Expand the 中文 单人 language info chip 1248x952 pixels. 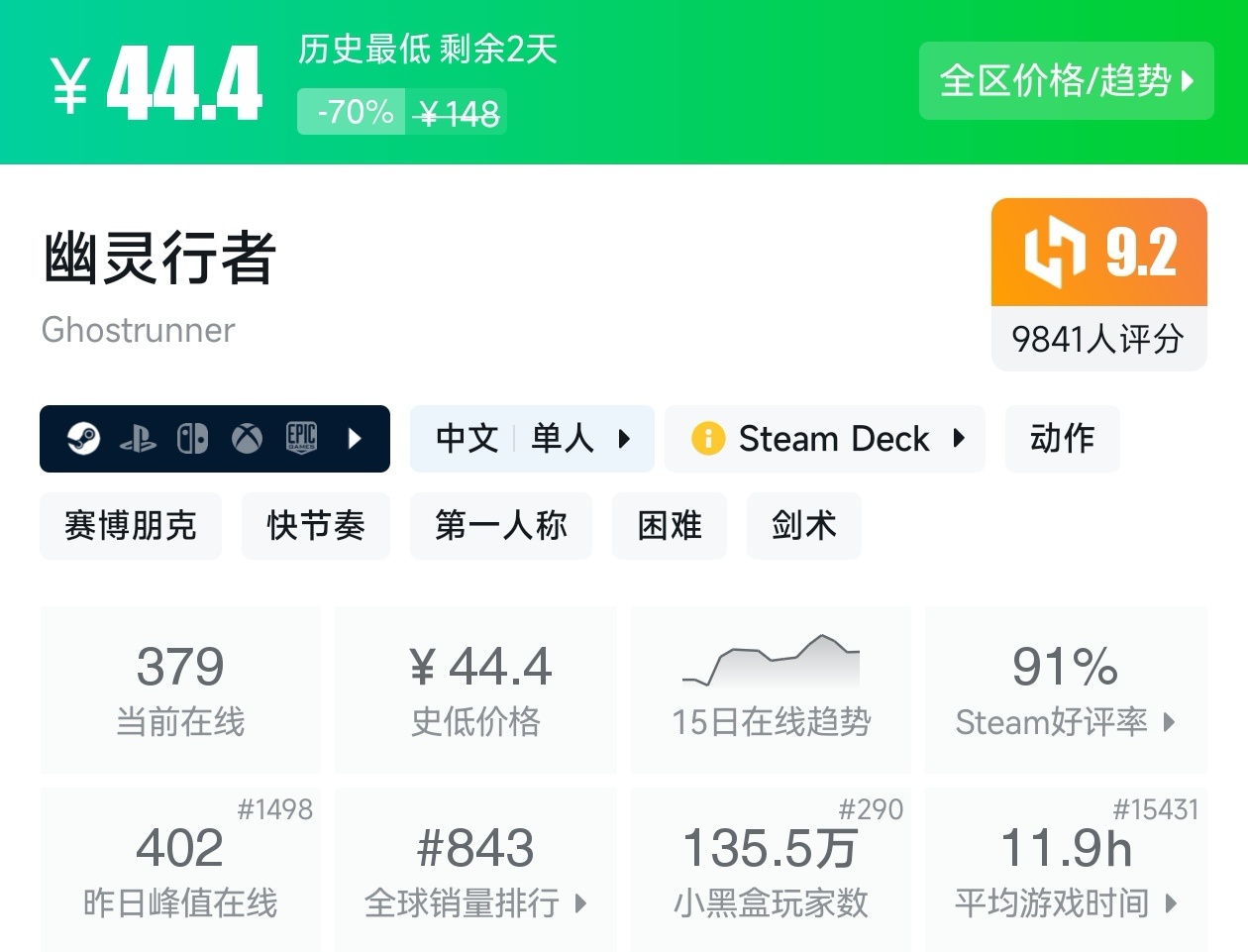pos(532,438)
